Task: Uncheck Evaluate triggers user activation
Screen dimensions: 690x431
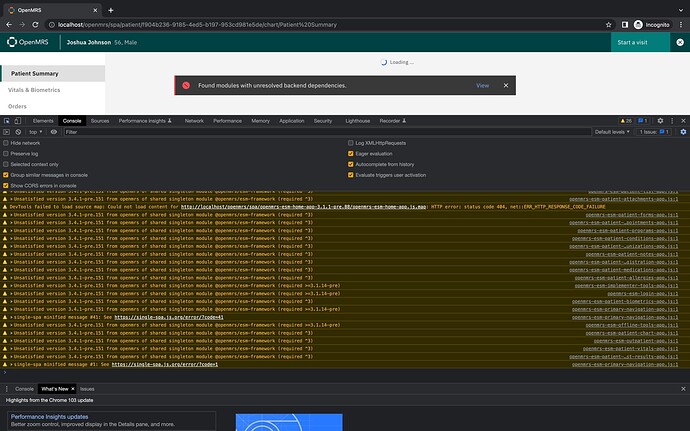Action: click(351, 175)
